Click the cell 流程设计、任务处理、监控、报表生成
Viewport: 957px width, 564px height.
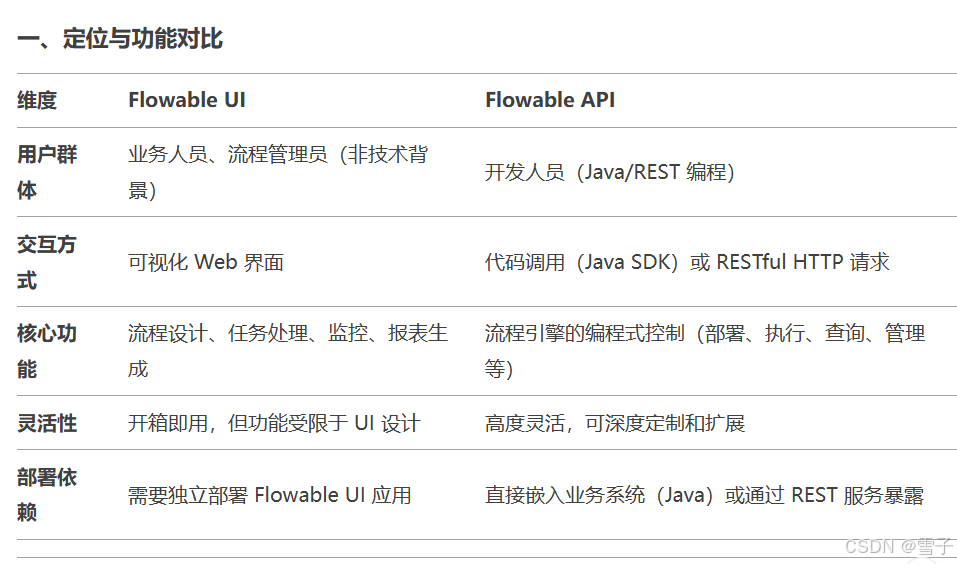click(288, 351)
